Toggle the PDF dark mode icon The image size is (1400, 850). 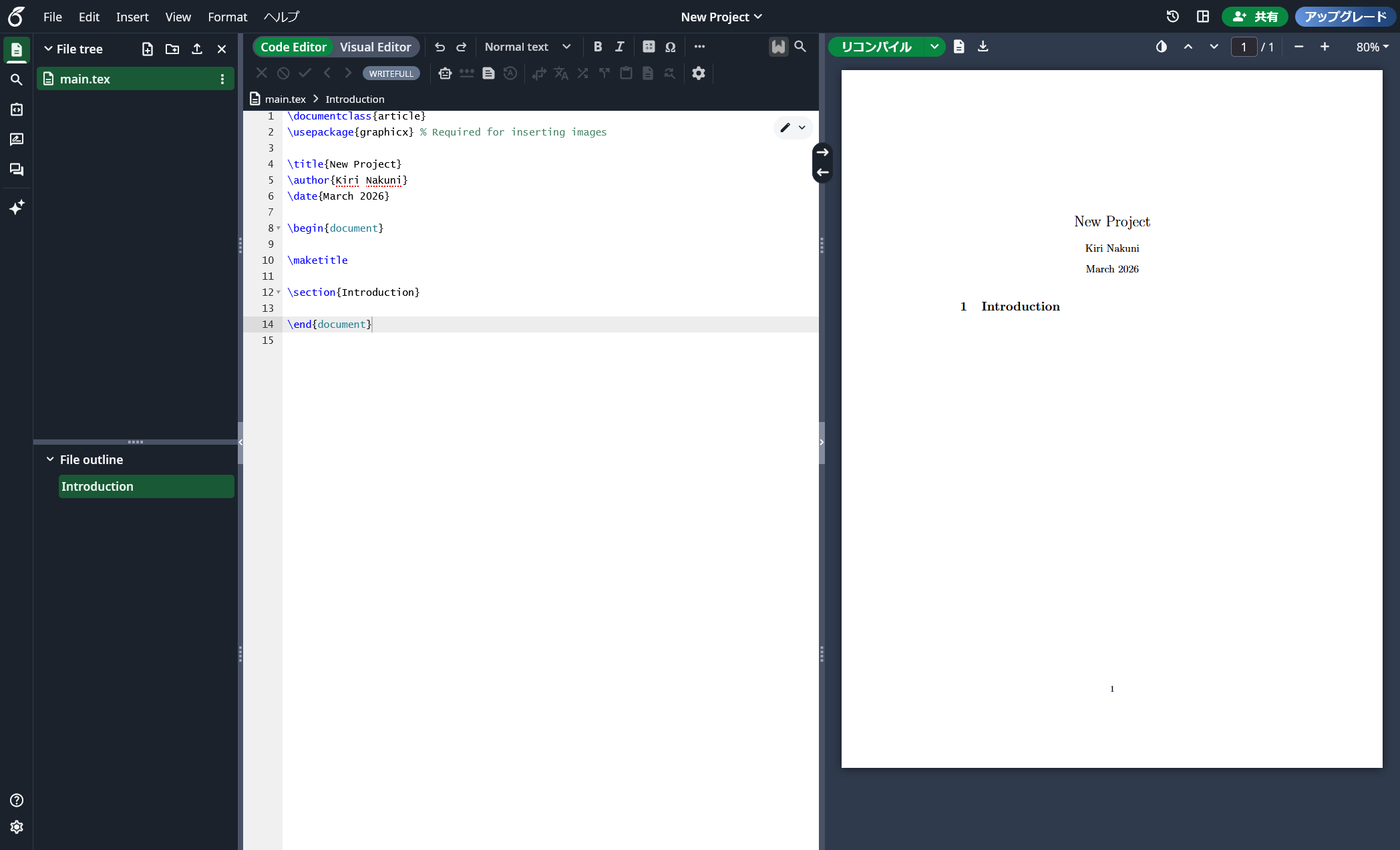click(x=1162, y=47)
